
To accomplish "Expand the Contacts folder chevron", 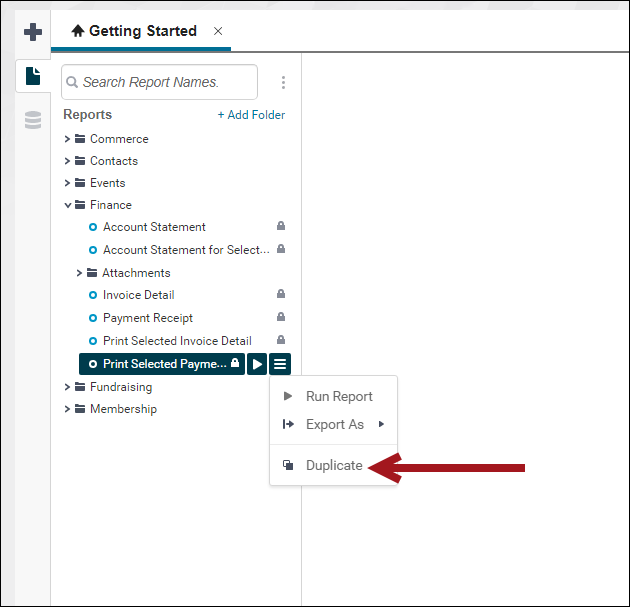I will 67,161.
